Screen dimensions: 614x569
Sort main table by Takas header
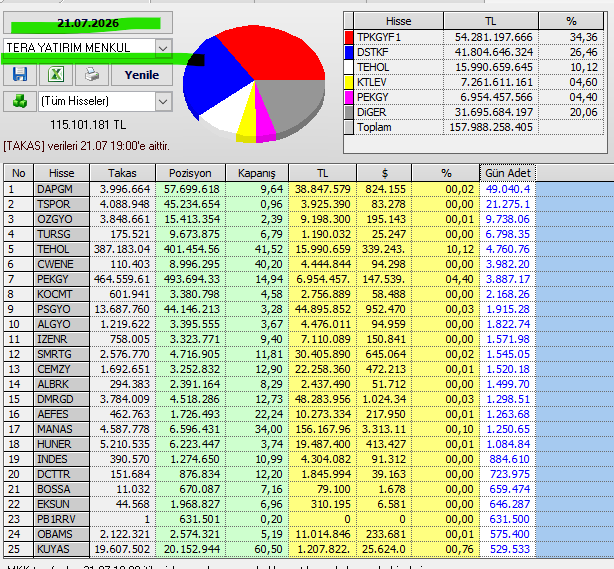123,173
